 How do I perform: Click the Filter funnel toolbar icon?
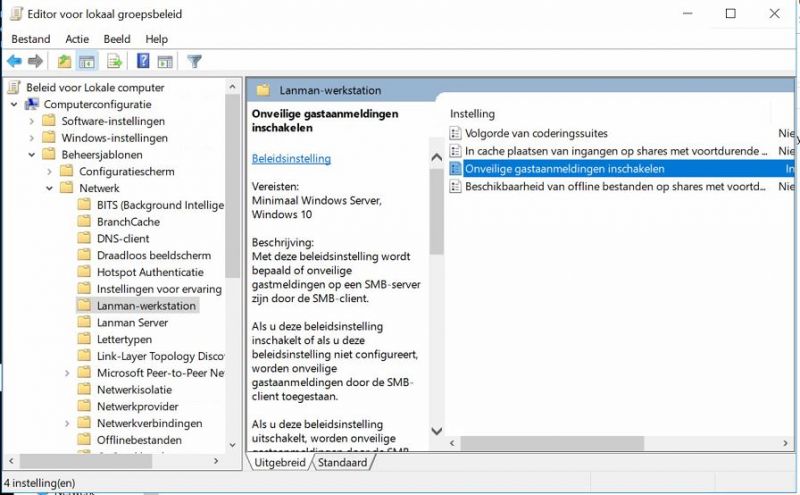coord(194,62)
